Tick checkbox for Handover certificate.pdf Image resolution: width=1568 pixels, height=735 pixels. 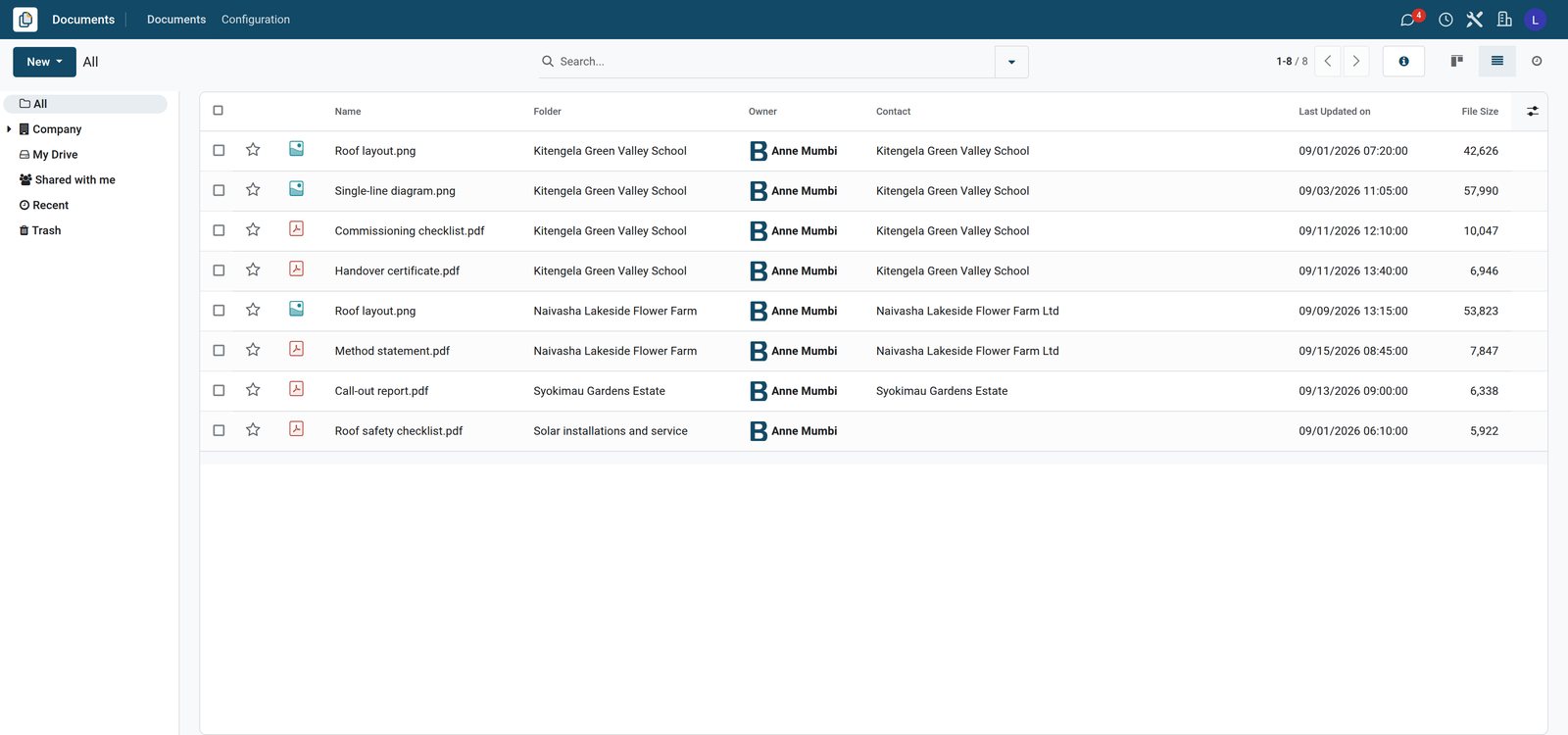219,270
